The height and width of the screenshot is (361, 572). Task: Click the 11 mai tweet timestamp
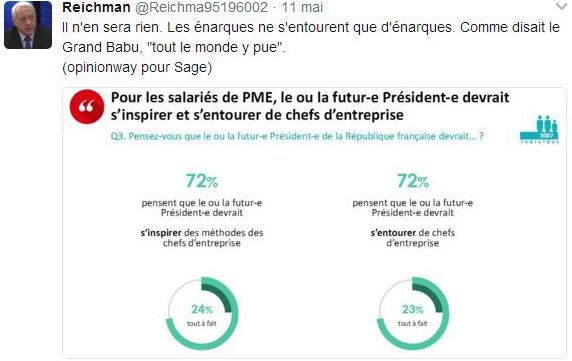(302, 7)
